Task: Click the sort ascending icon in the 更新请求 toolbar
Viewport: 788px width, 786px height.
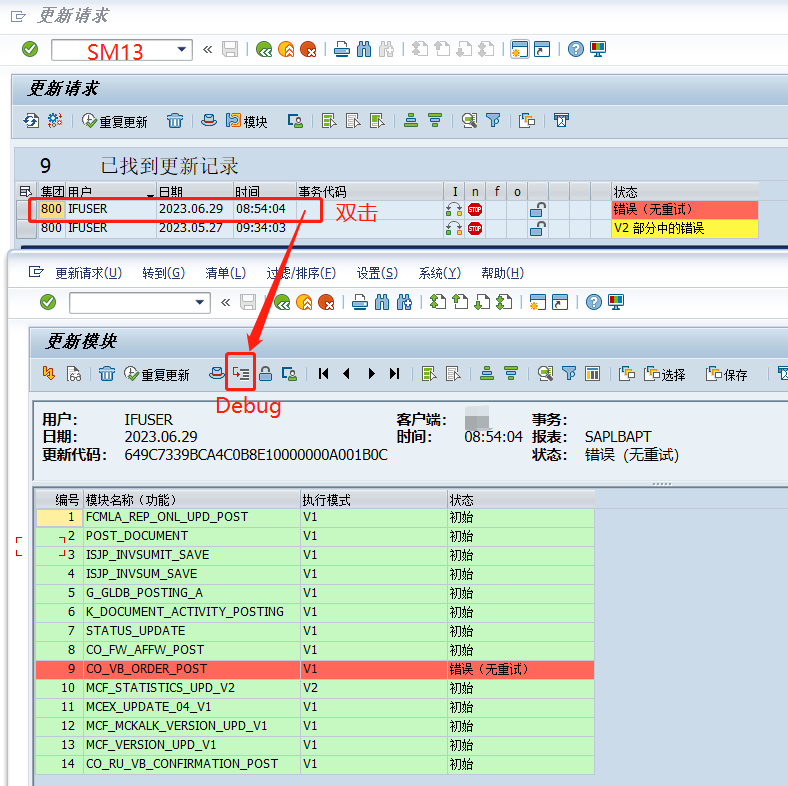Action: pyautogui.click(x=411, y=121)
